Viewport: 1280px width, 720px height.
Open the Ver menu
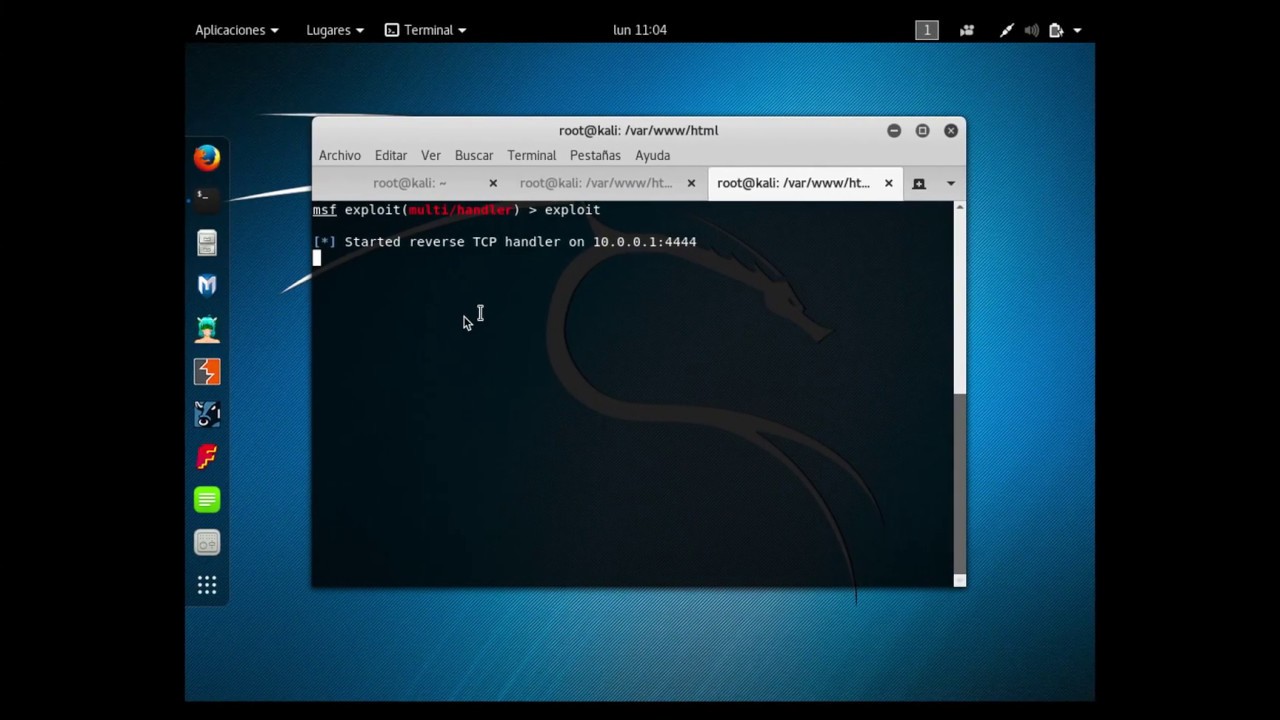pos(431,155)
